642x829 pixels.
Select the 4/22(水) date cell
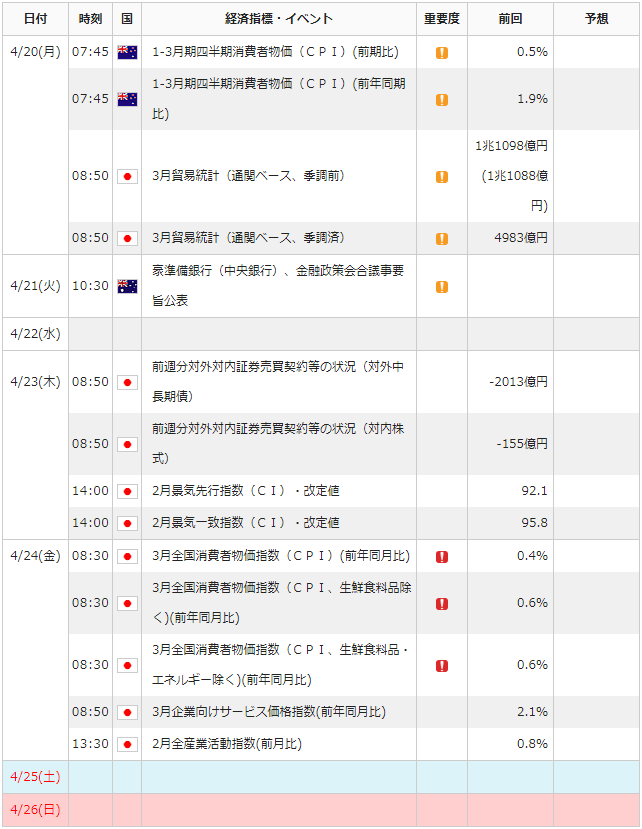35,334
